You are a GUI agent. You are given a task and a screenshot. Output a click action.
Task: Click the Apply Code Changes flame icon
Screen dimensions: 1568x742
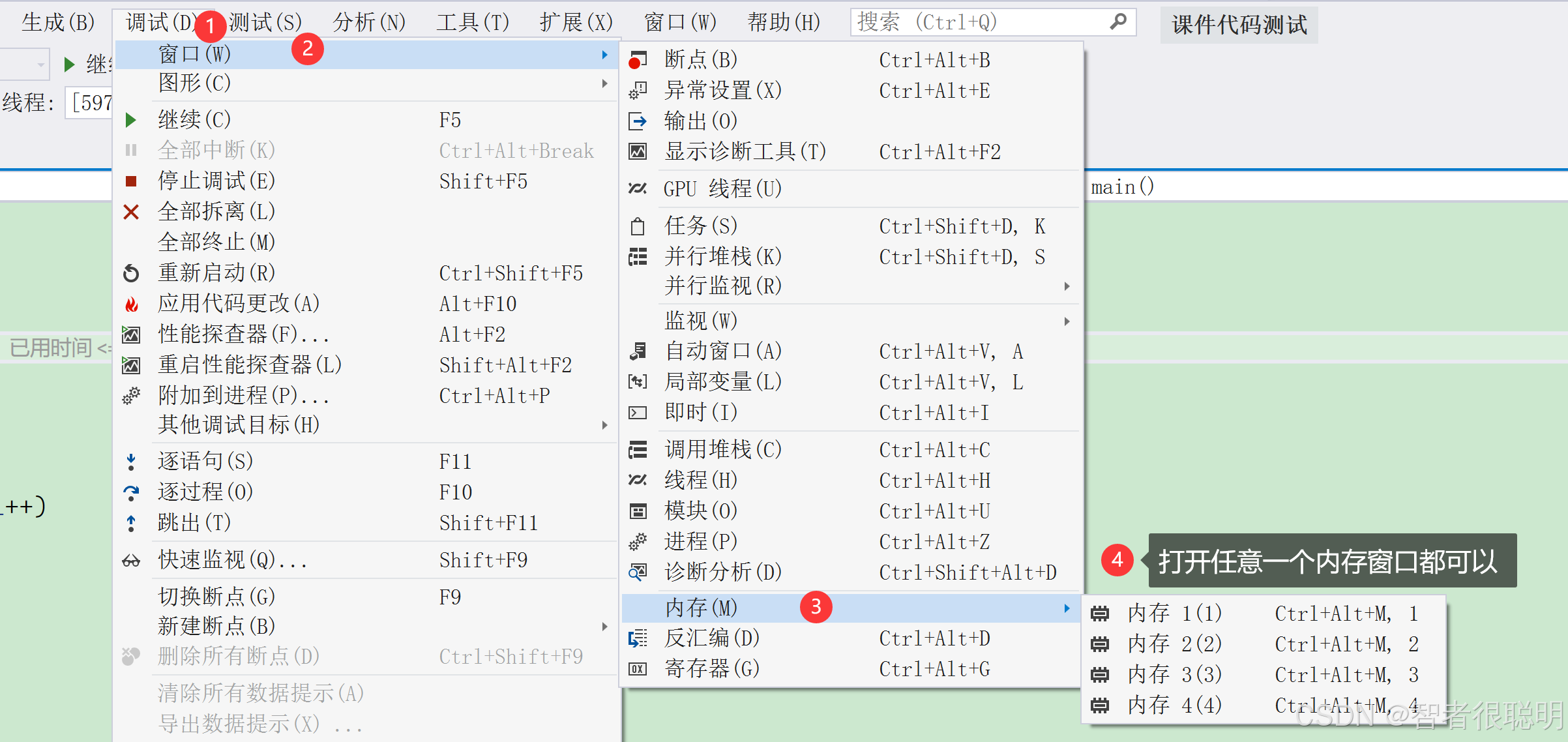tap(131, 303)
